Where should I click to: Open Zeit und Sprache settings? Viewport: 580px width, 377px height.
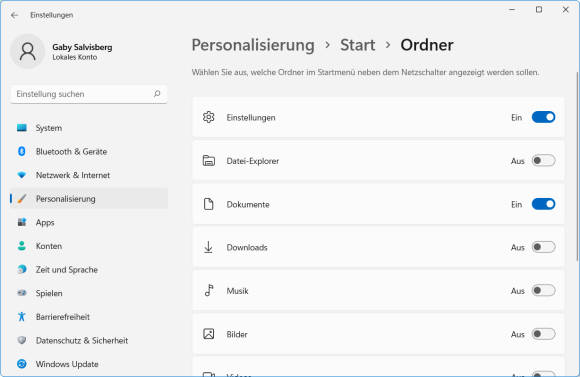click(x=89, y=269)
